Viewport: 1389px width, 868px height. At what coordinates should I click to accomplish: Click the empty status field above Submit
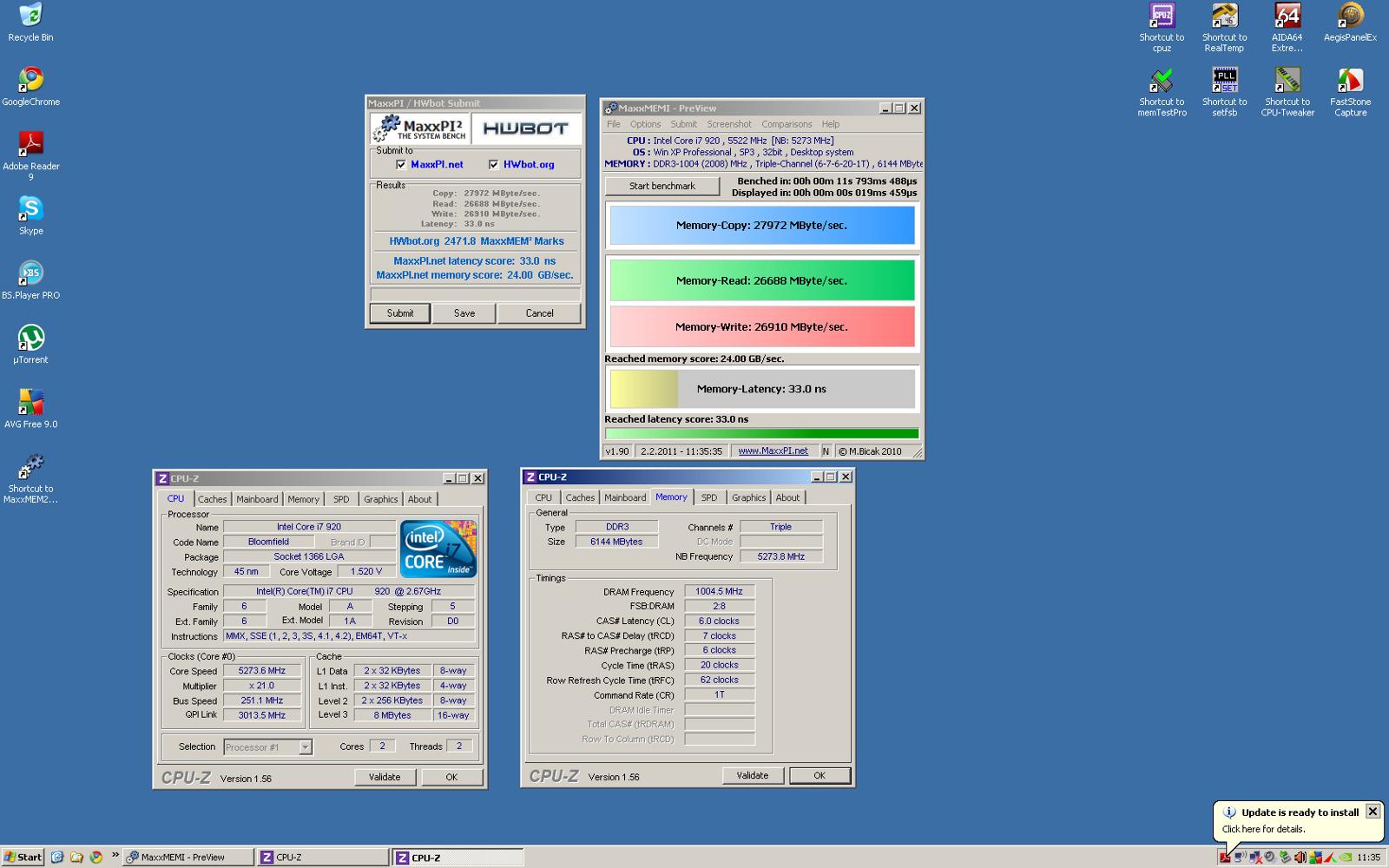coord(476,294)
